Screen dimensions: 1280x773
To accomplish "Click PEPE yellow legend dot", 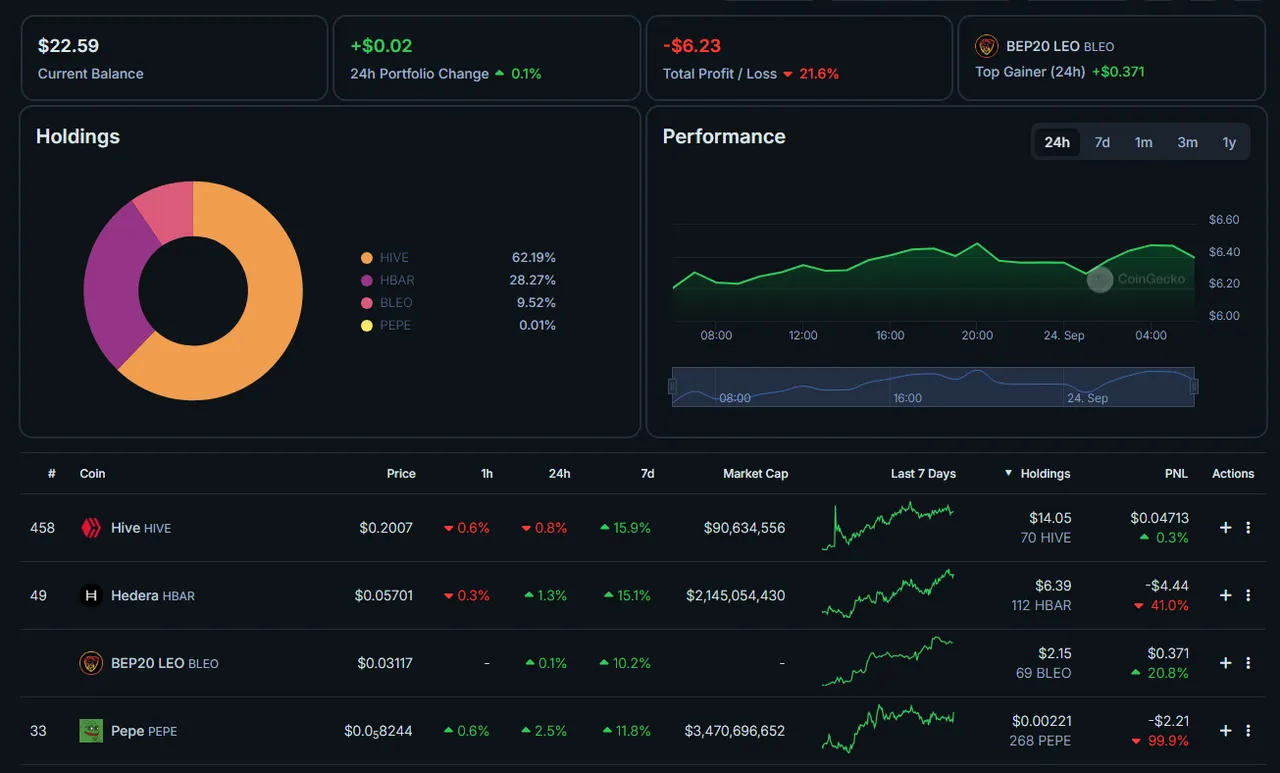I will tap(367, 326).
